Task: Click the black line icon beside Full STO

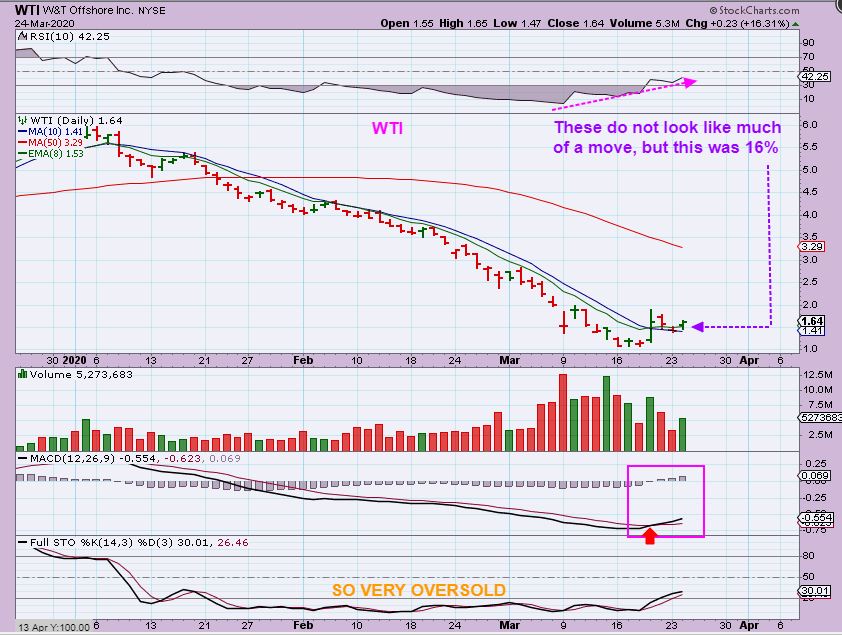Action: pyautogui.click(x=23, y=542)
